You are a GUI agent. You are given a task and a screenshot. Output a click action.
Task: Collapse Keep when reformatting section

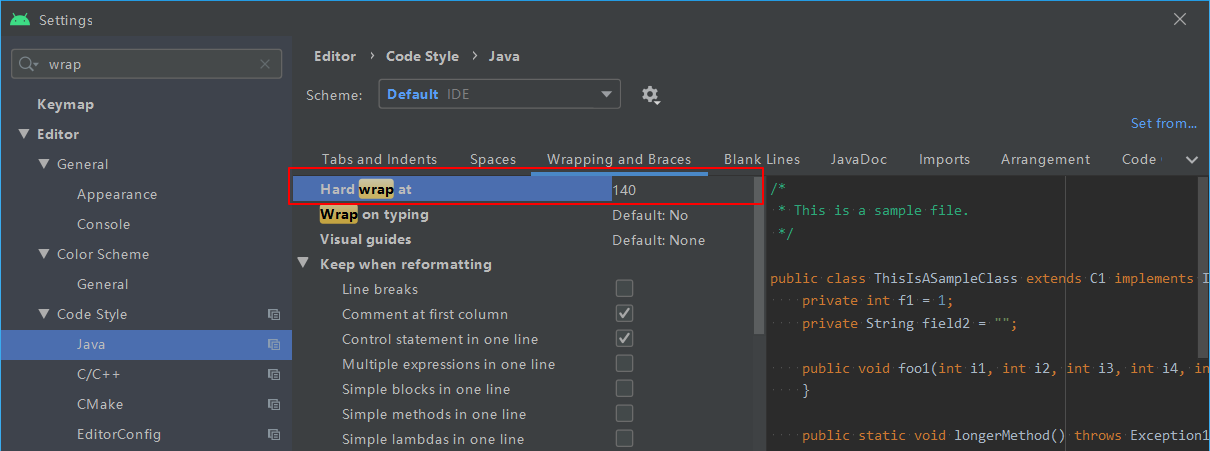[x=303, y=264]
